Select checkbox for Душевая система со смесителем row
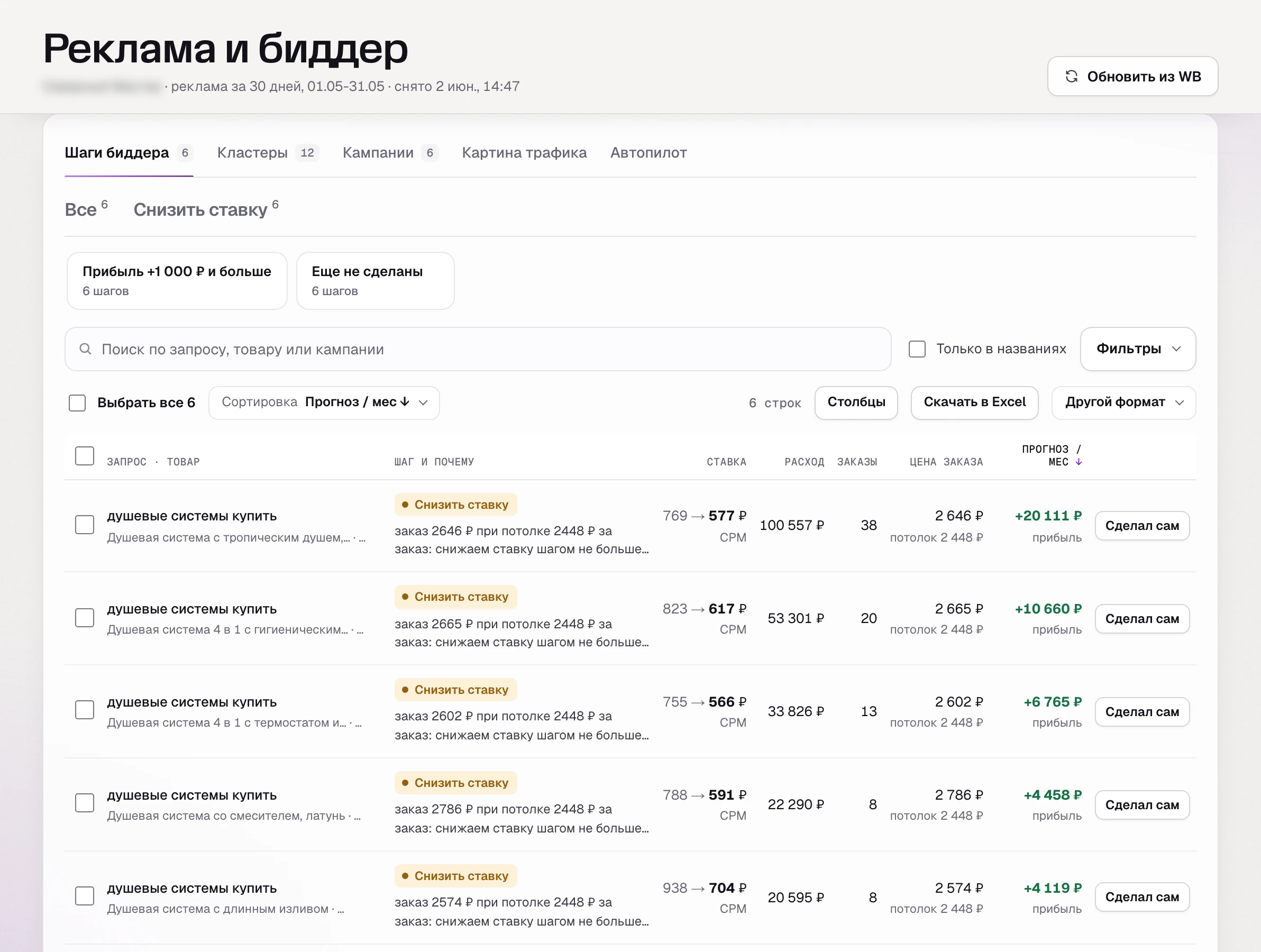Viewport: 1261px width, 952px height. point(85,803)
